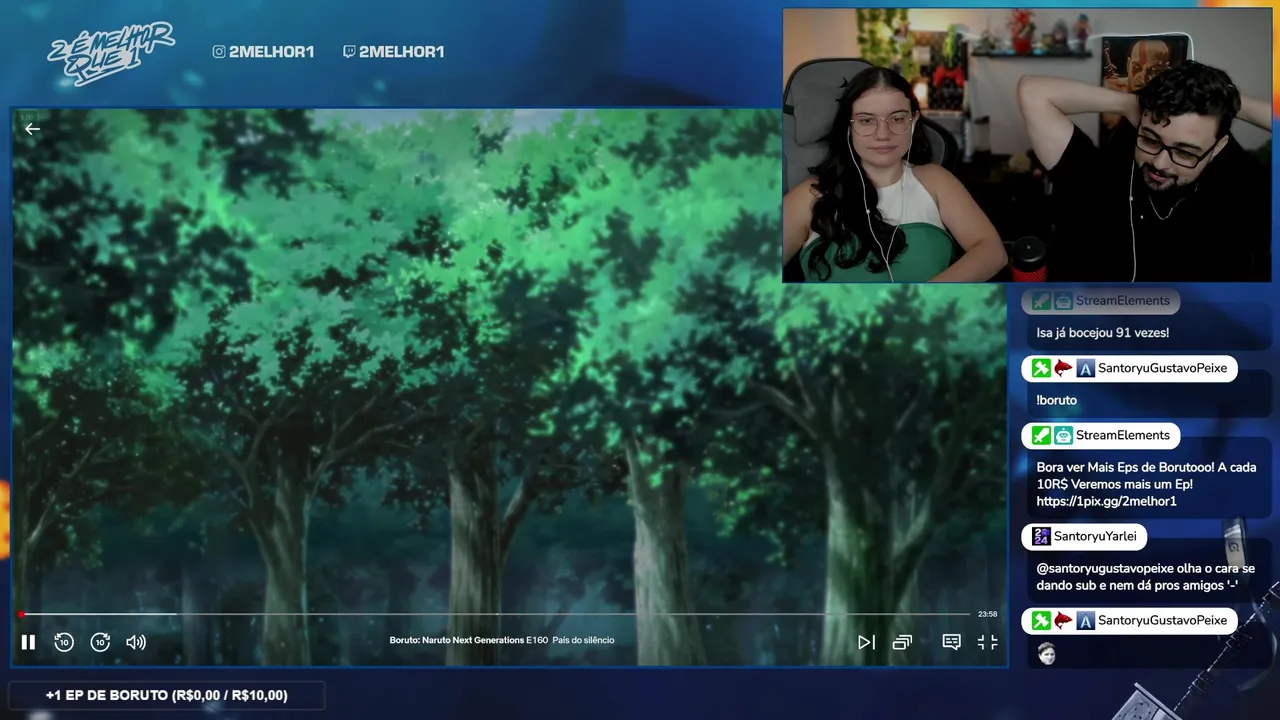This screenshot has height=720, width=1280.
Task: Click the red badge next to SantoryuGustavoPeixe above '!boruto'
Action: tap(1063, 368)
